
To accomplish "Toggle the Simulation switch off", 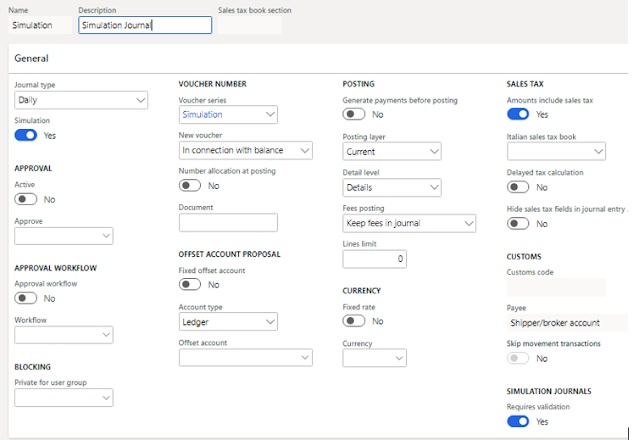I will pyautogui.click(x=26, y=135).
